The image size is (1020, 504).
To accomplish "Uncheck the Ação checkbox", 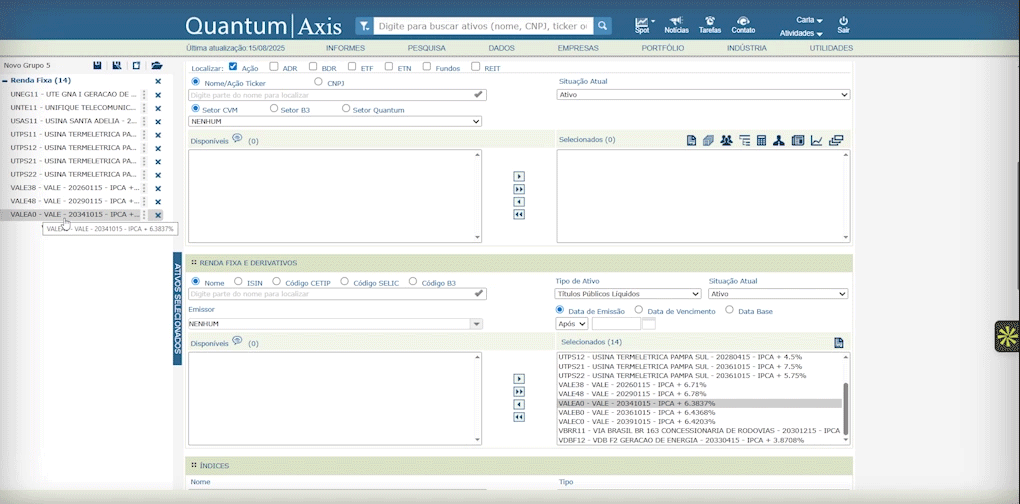I will [233, 66].
